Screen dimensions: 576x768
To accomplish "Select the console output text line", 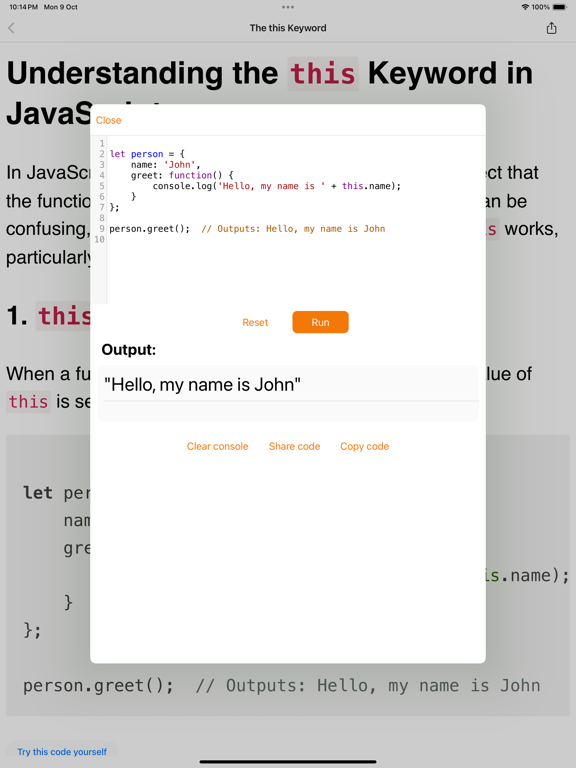I will click(x=202, y=384).
